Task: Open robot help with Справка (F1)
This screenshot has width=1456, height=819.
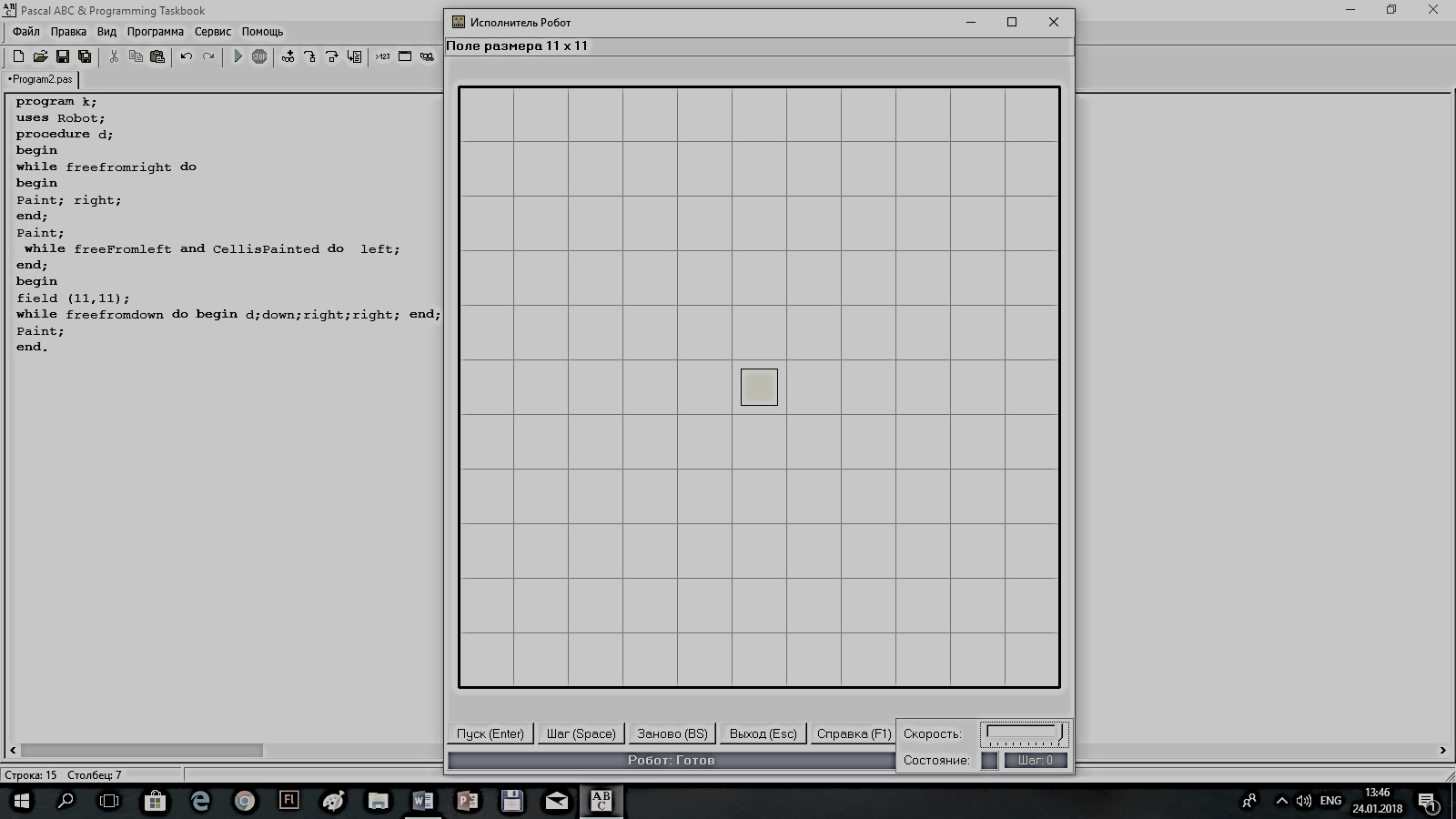Action: [854, 733]
